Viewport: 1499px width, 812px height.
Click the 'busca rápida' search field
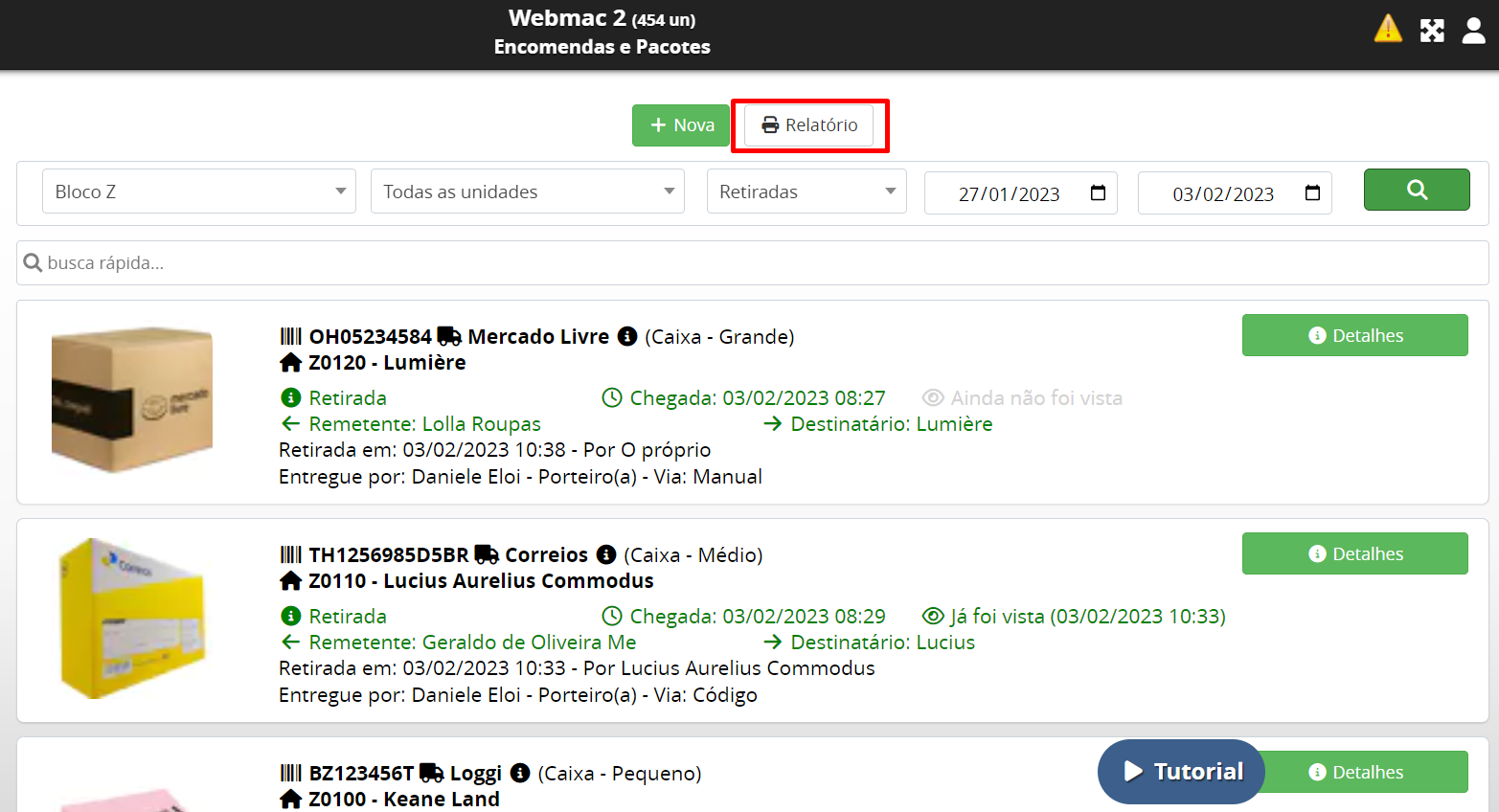coord(752,262)
